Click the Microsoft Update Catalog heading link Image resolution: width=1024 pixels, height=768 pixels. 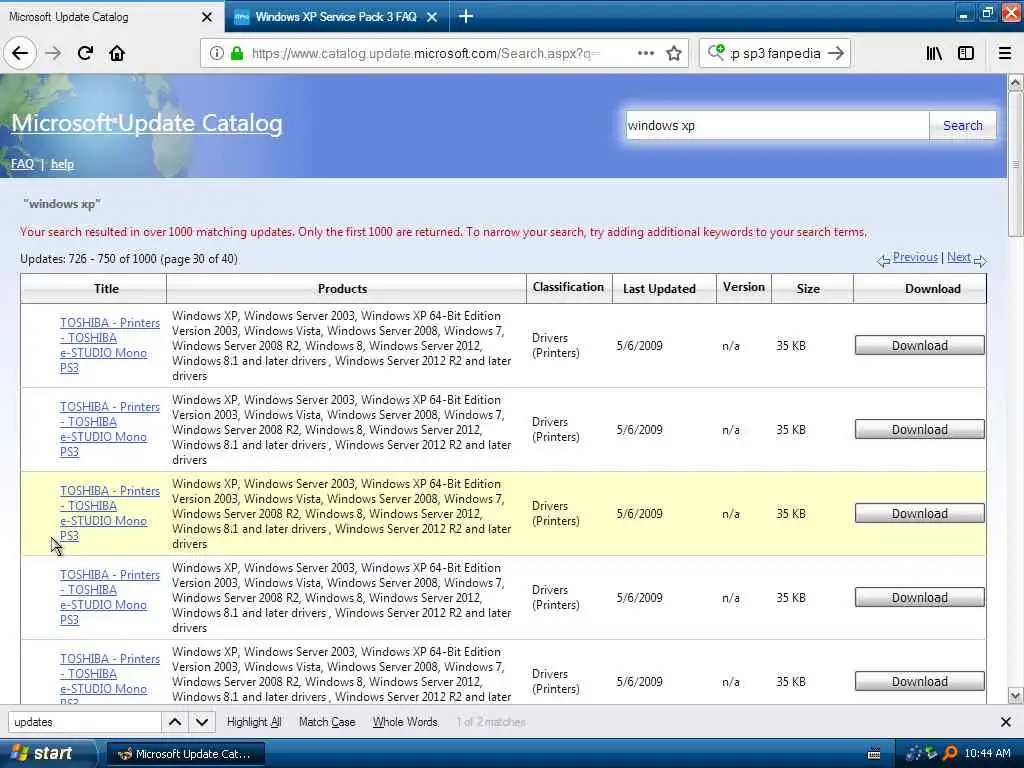coord(147,123)
